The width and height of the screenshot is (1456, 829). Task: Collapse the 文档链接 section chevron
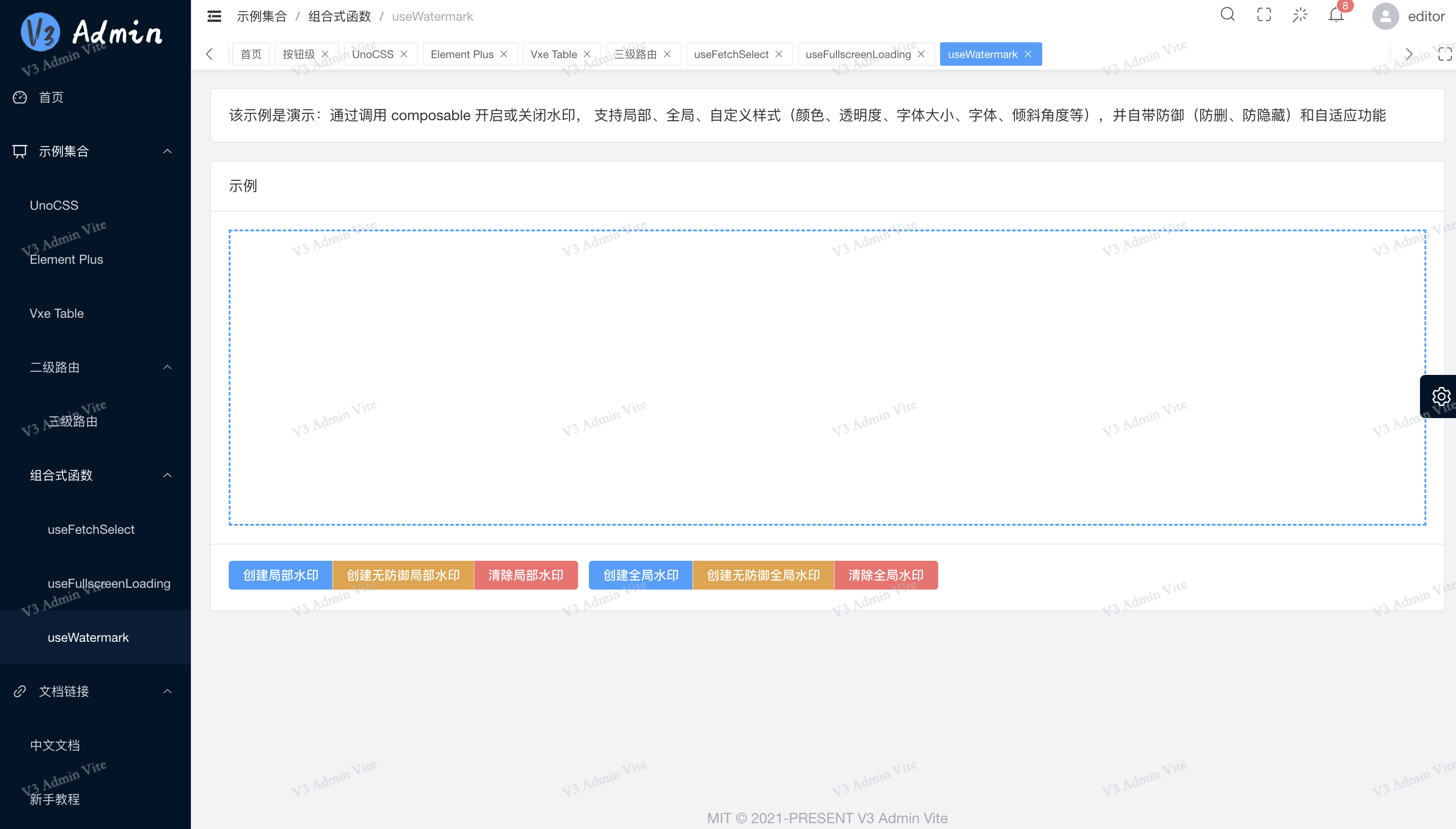tap(167, 691)
